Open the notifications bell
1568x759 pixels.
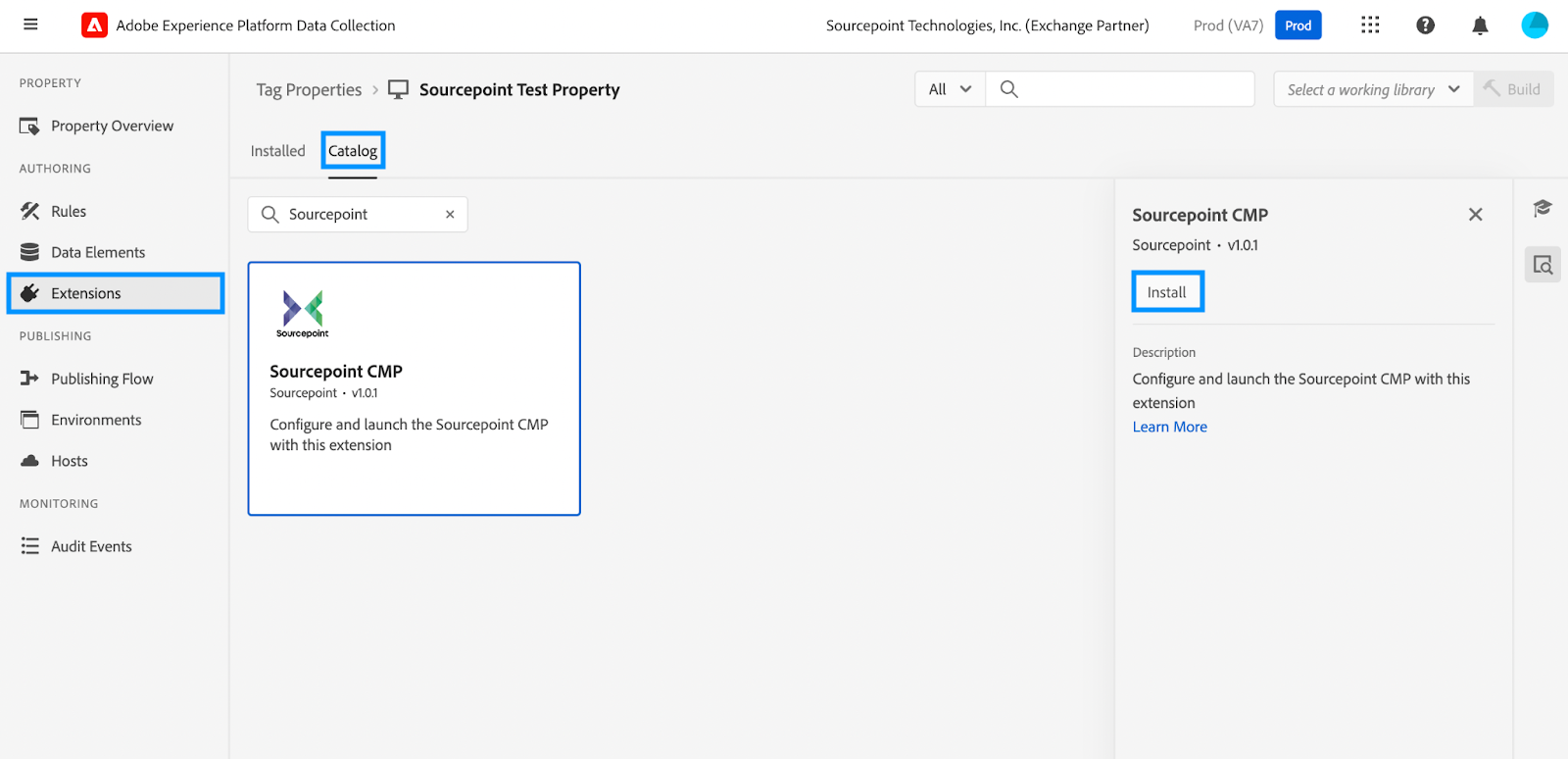click(x=1480, y=25)
